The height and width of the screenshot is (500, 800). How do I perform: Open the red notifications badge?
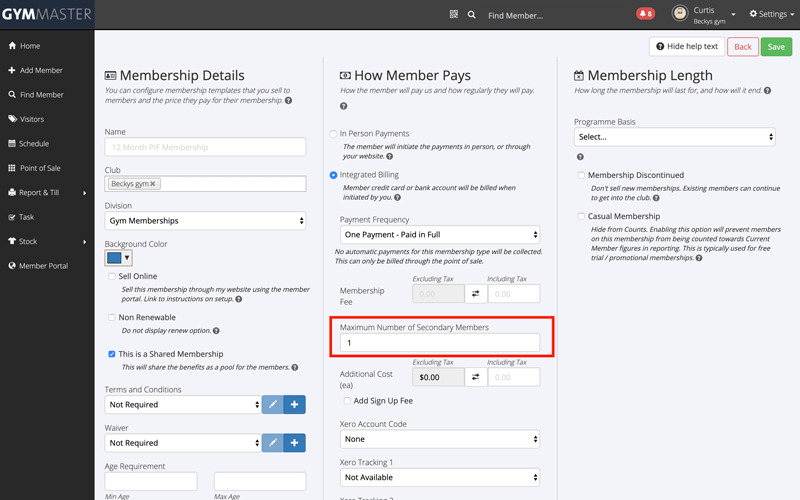(x=645, y=14)
